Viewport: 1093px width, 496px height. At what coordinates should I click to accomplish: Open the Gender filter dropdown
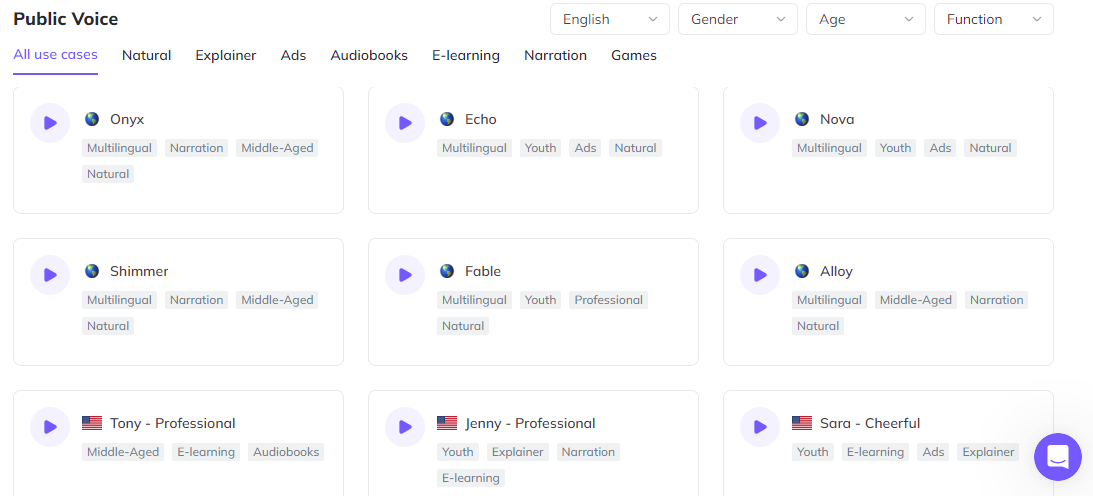(737, 20)
